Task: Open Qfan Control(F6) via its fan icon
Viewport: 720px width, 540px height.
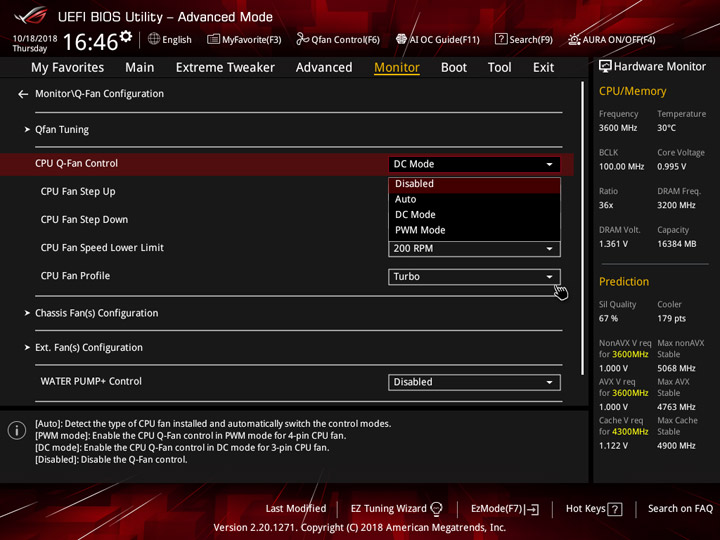Action: click(302, 39)
